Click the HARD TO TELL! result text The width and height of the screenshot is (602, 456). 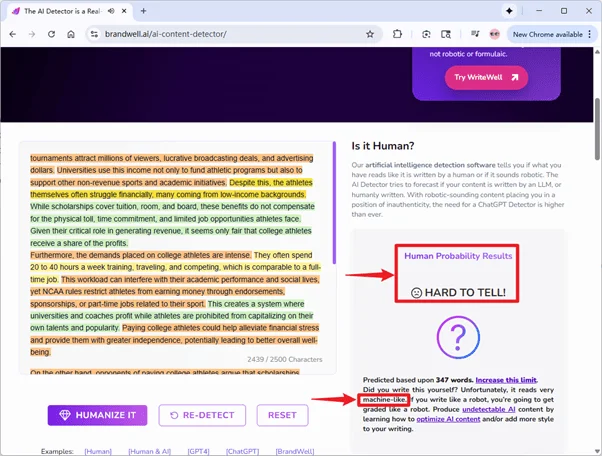pos(465,293)
